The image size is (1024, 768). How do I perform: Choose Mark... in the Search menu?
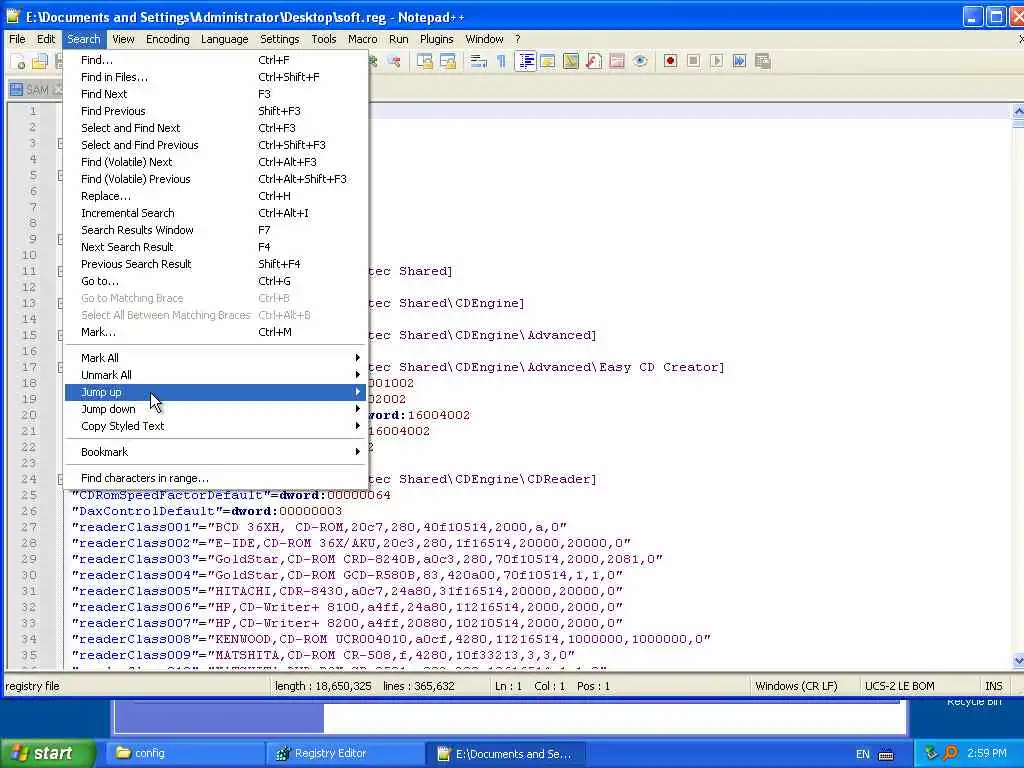215,332
